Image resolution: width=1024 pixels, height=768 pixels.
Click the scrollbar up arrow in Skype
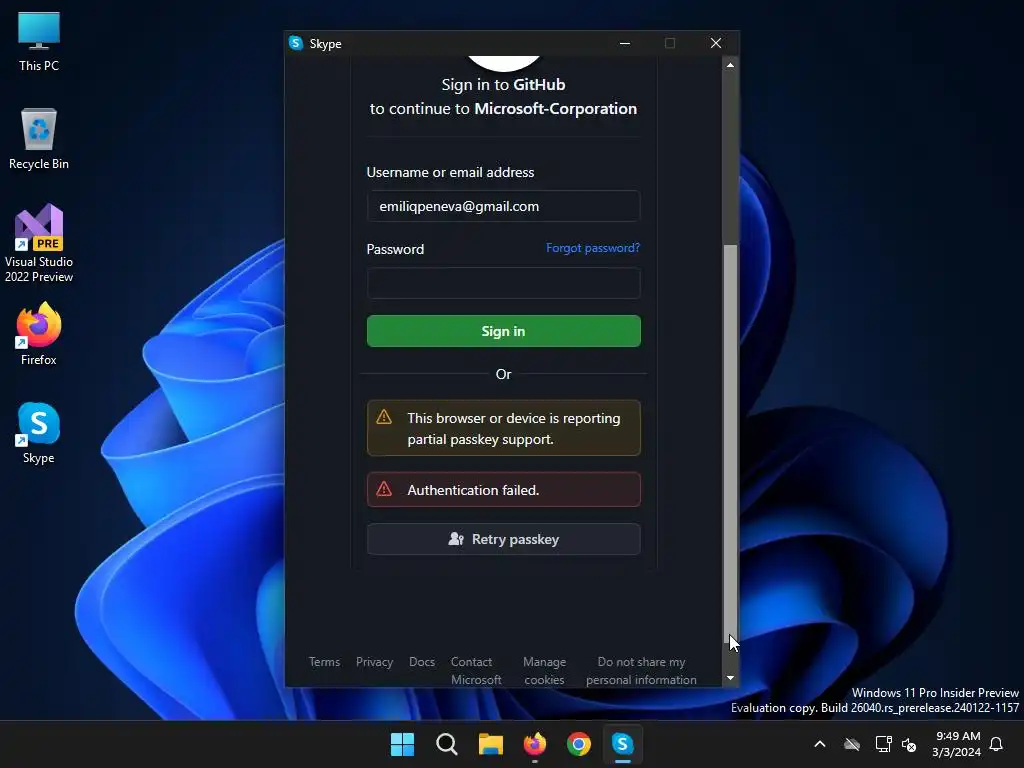pyautogui.click(x=730, y=65)
